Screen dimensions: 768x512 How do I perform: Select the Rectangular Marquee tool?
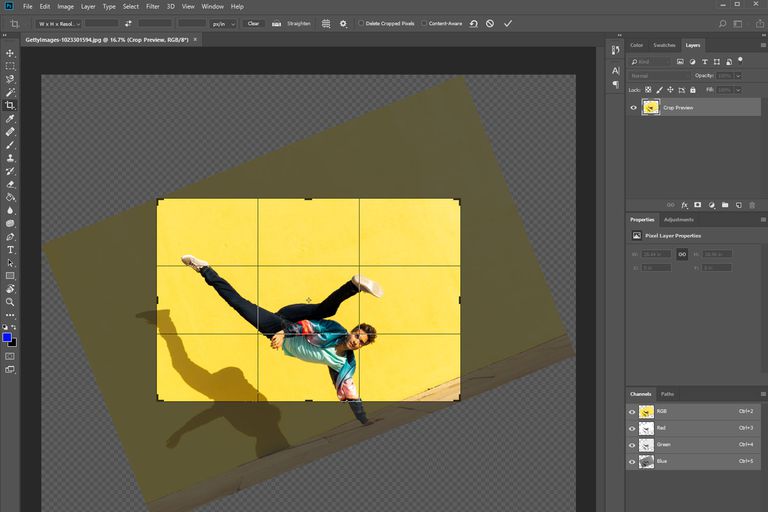pyautogui.click(x=10, y=66)
